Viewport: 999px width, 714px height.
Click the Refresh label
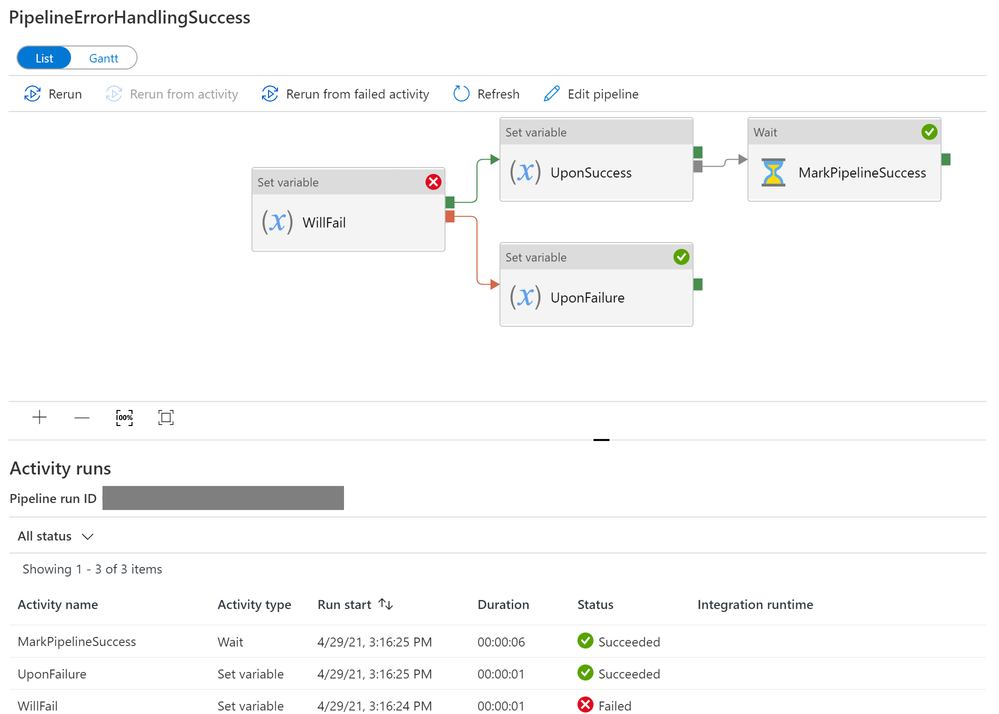498,94
